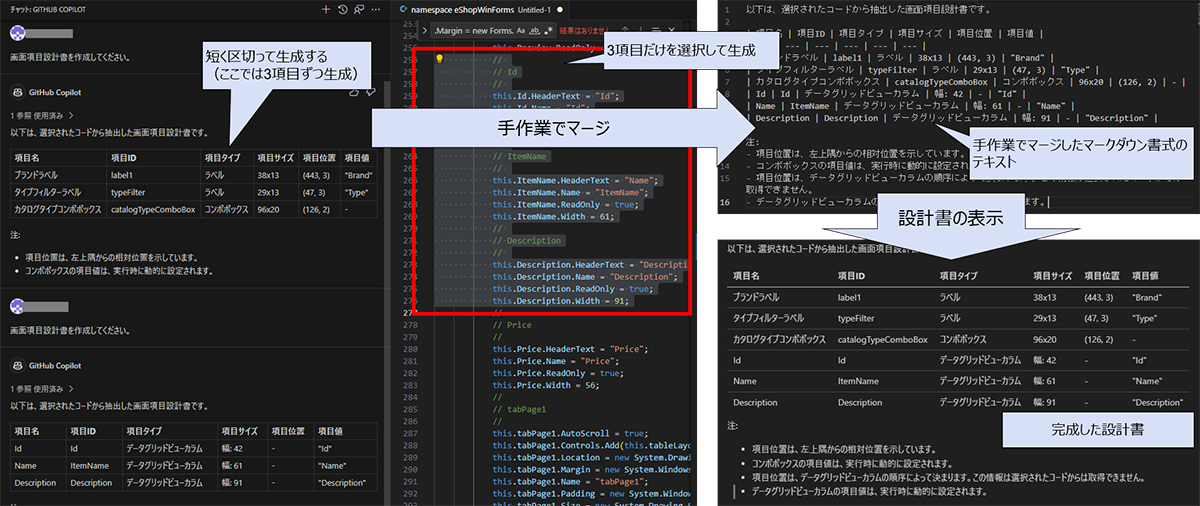Click code line 'this.Id.HeaderText = "Id";'

pyautogui.click(x=557, y=97)
